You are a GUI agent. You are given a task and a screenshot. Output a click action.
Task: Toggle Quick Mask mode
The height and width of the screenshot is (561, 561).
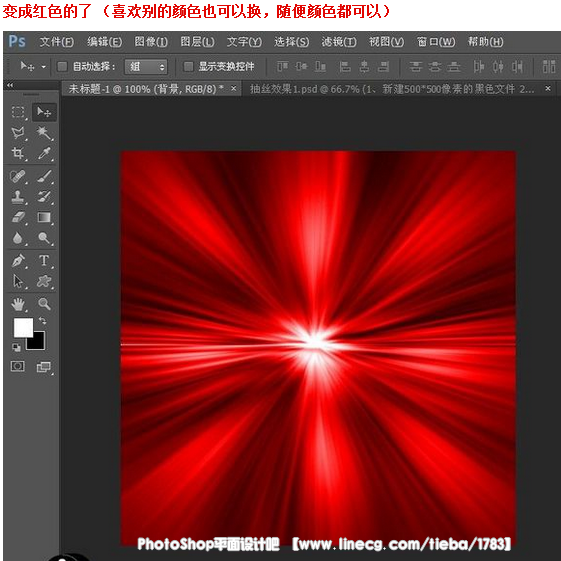[18, 366]
